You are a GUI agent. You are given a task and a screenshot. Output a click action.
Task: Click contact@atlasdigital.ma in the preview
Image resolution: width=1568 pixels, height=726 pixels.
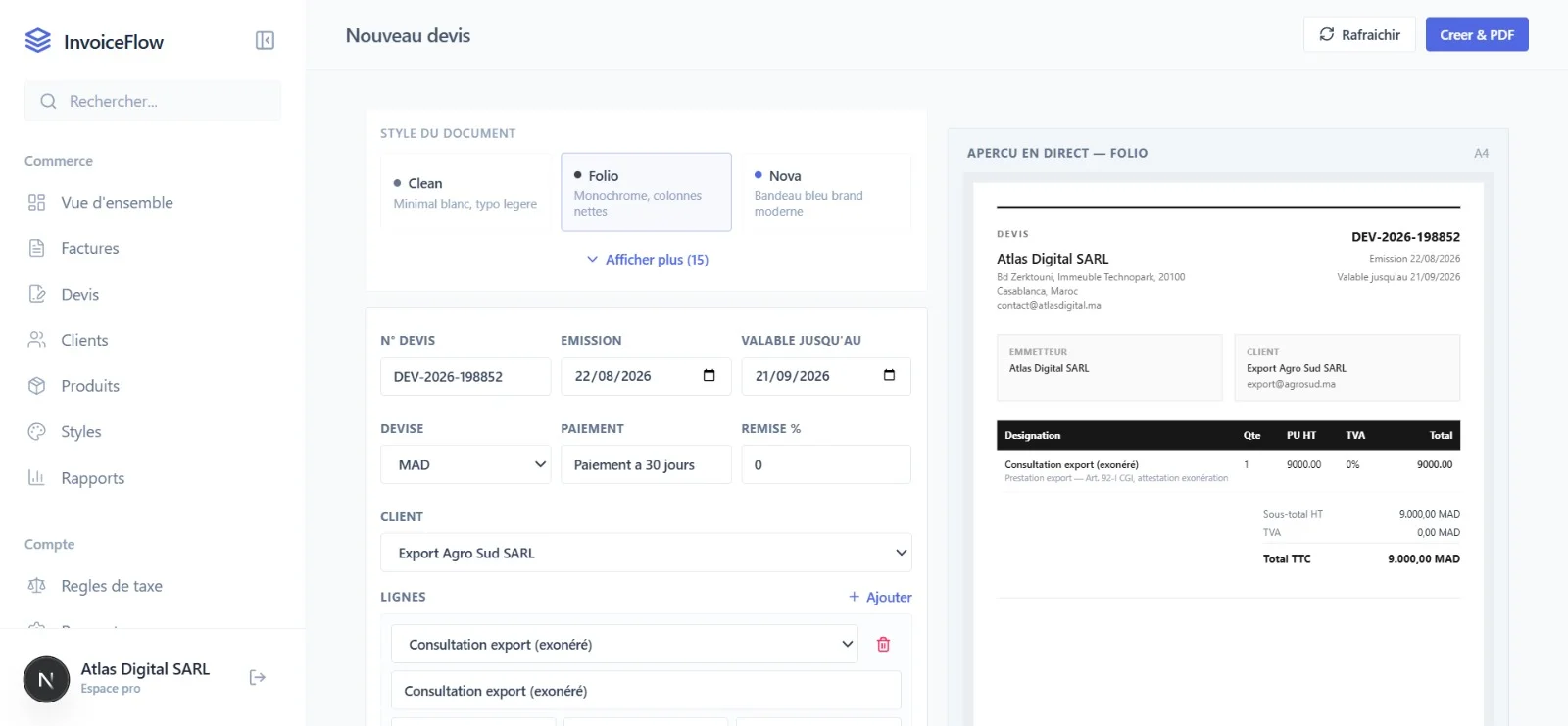pos(1049,305)
